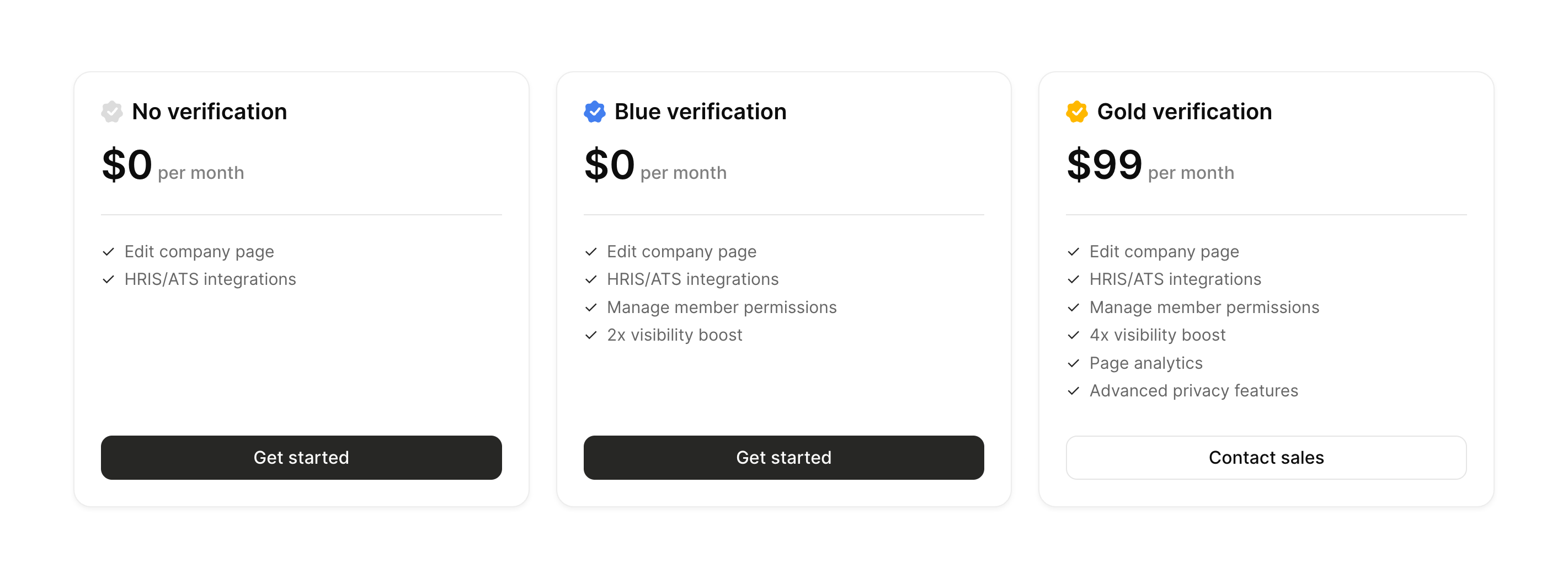This screenshot has height=583, width=1568.
Task: Select the Blue verification heading
Action: [x=700, y=112]
